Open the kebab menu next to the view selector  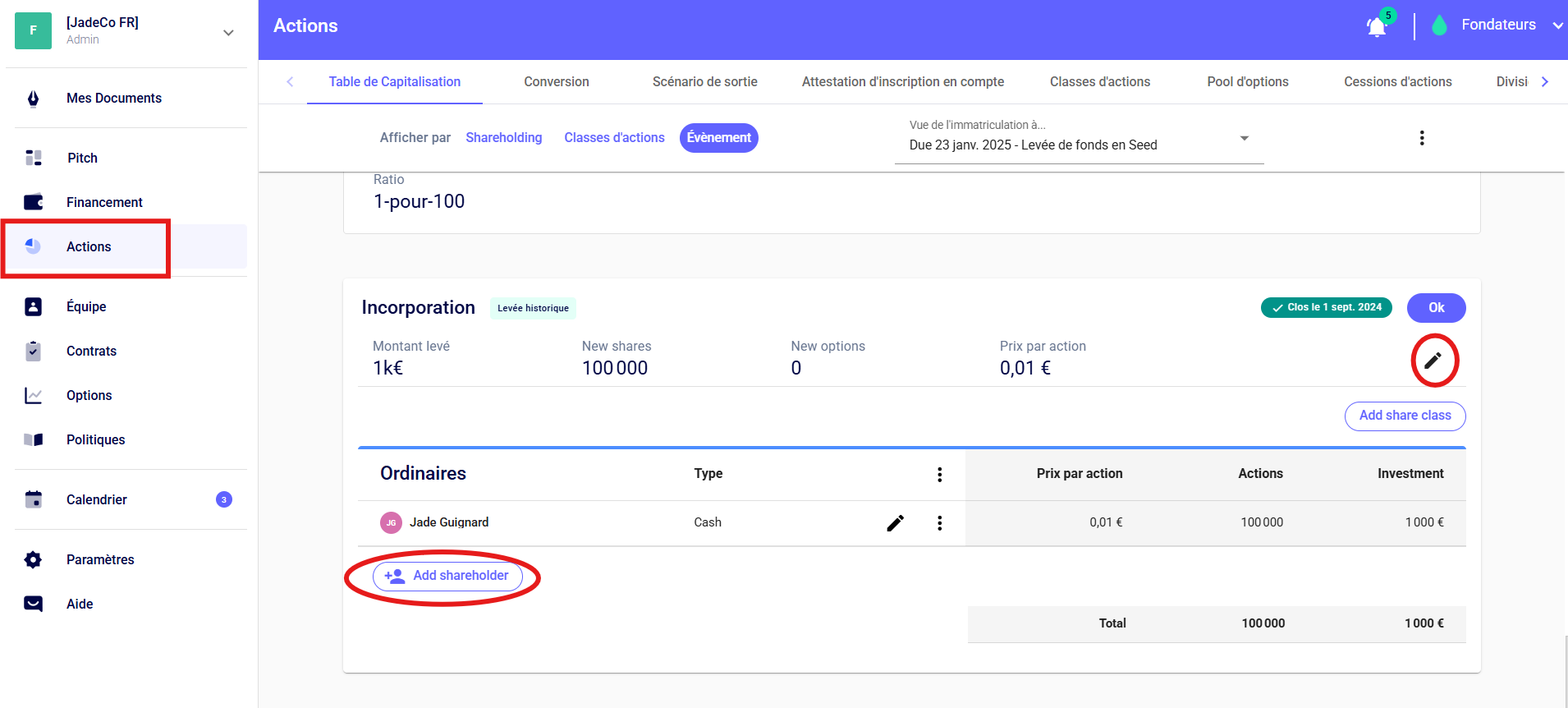1421,138
